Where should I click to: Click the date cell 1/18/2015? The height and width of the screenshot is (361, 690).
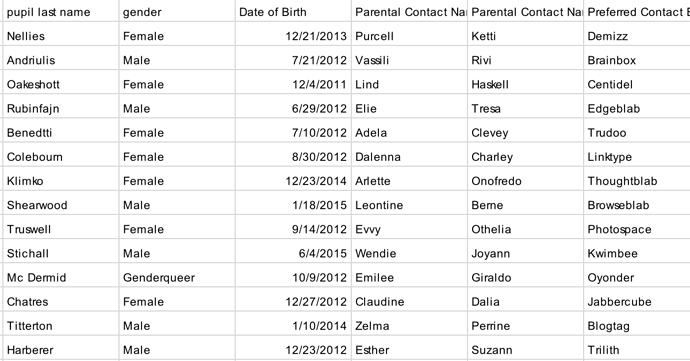pos(293,205)
